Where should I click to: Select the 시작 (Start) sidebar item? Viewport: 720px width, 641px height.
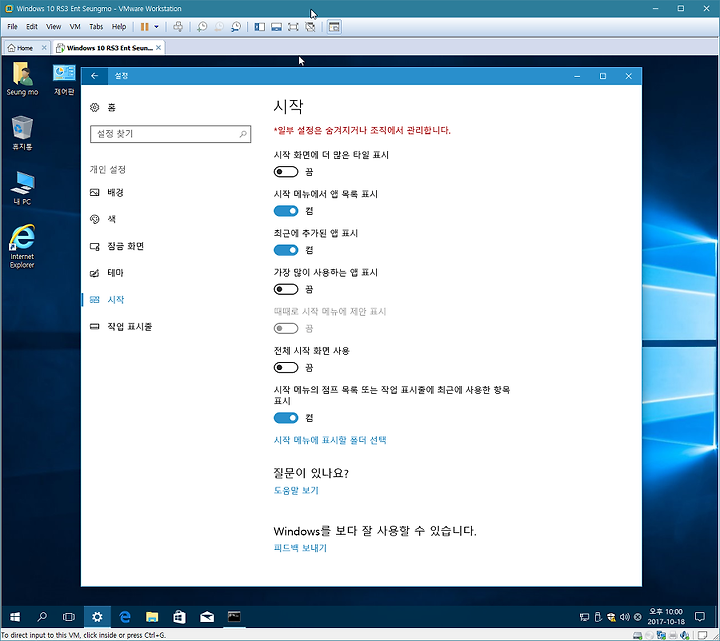tap(107, 300)
